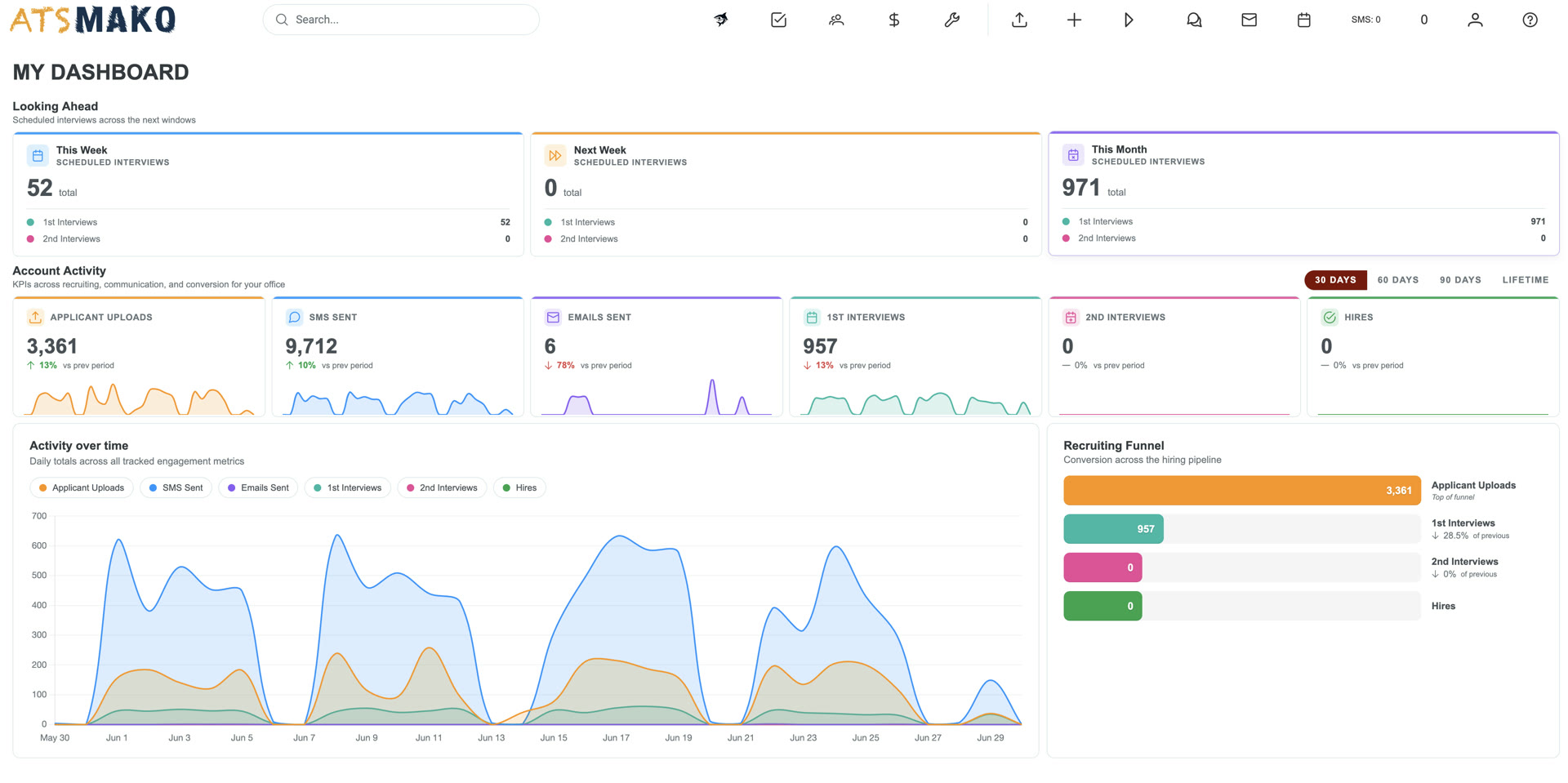The image size is (1568, 783).
Task: Open the help question mark icon
Action: click(1530, 20)
